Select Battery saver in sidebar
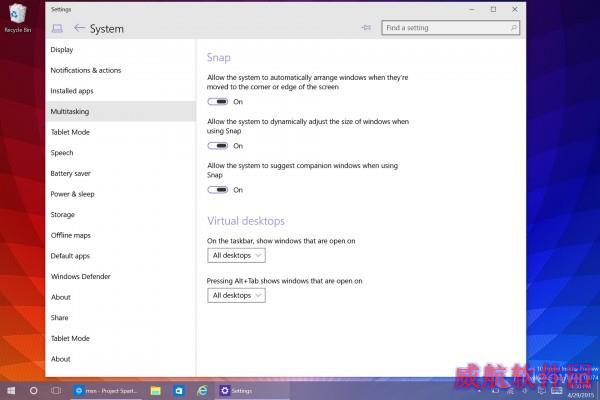 coord(121,173)
